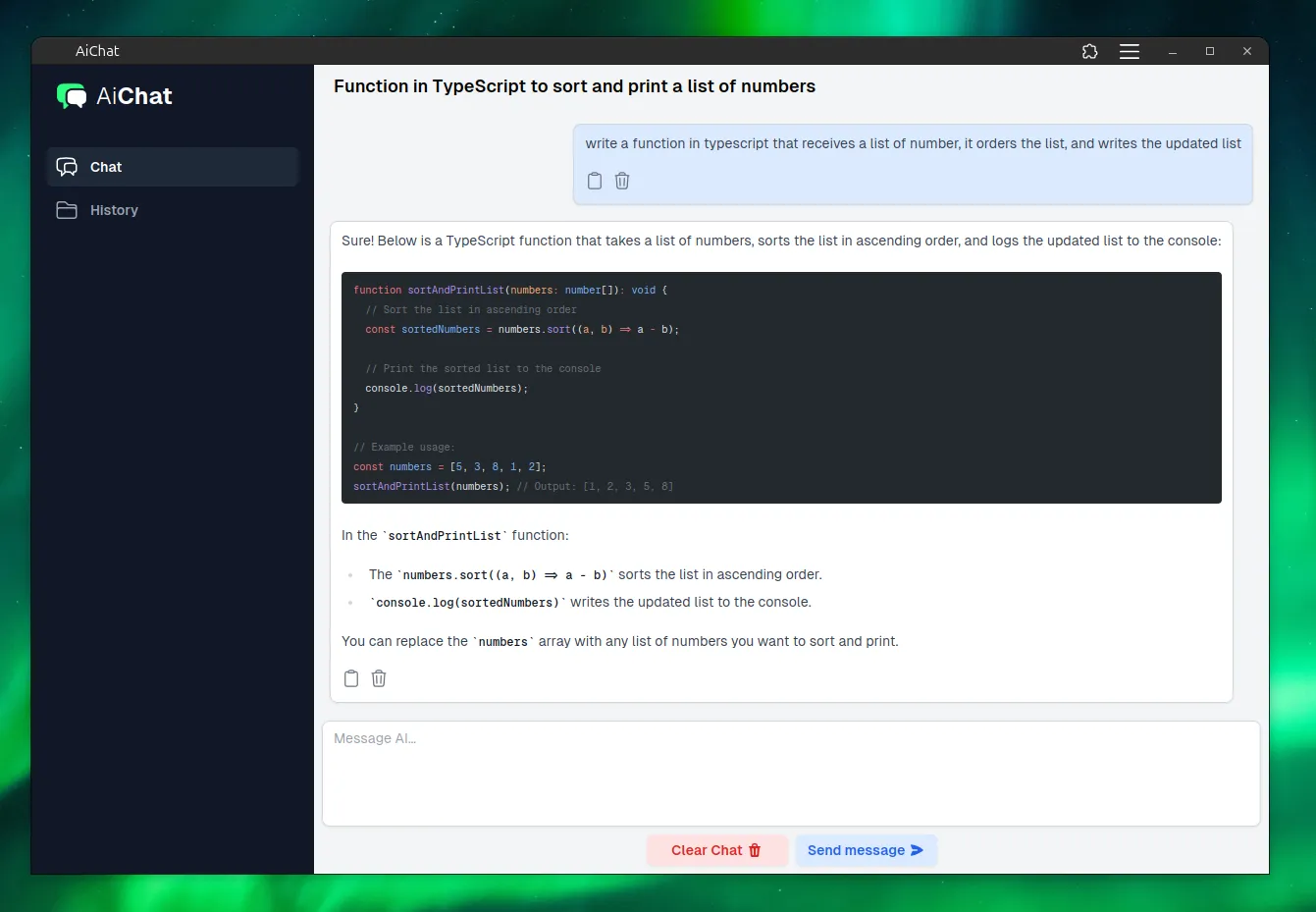Click the user message bubble
The image size is (1316, 912).
pyautogui.click(x=913, y=163)
